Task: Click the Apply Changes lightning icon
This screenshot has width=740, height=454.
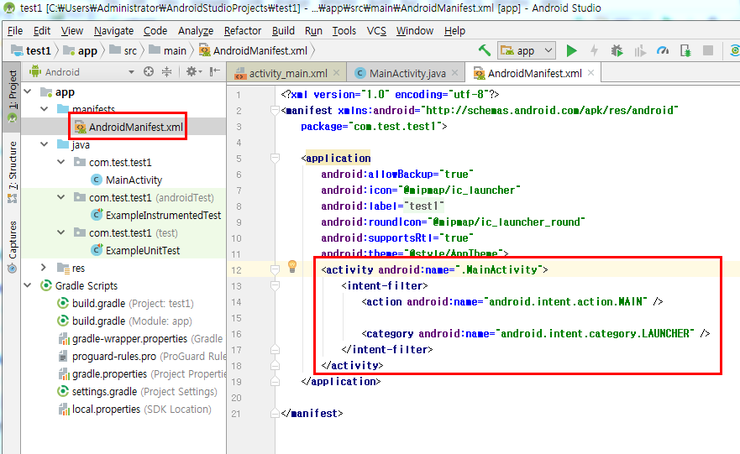Action: (x=594, y=50)
